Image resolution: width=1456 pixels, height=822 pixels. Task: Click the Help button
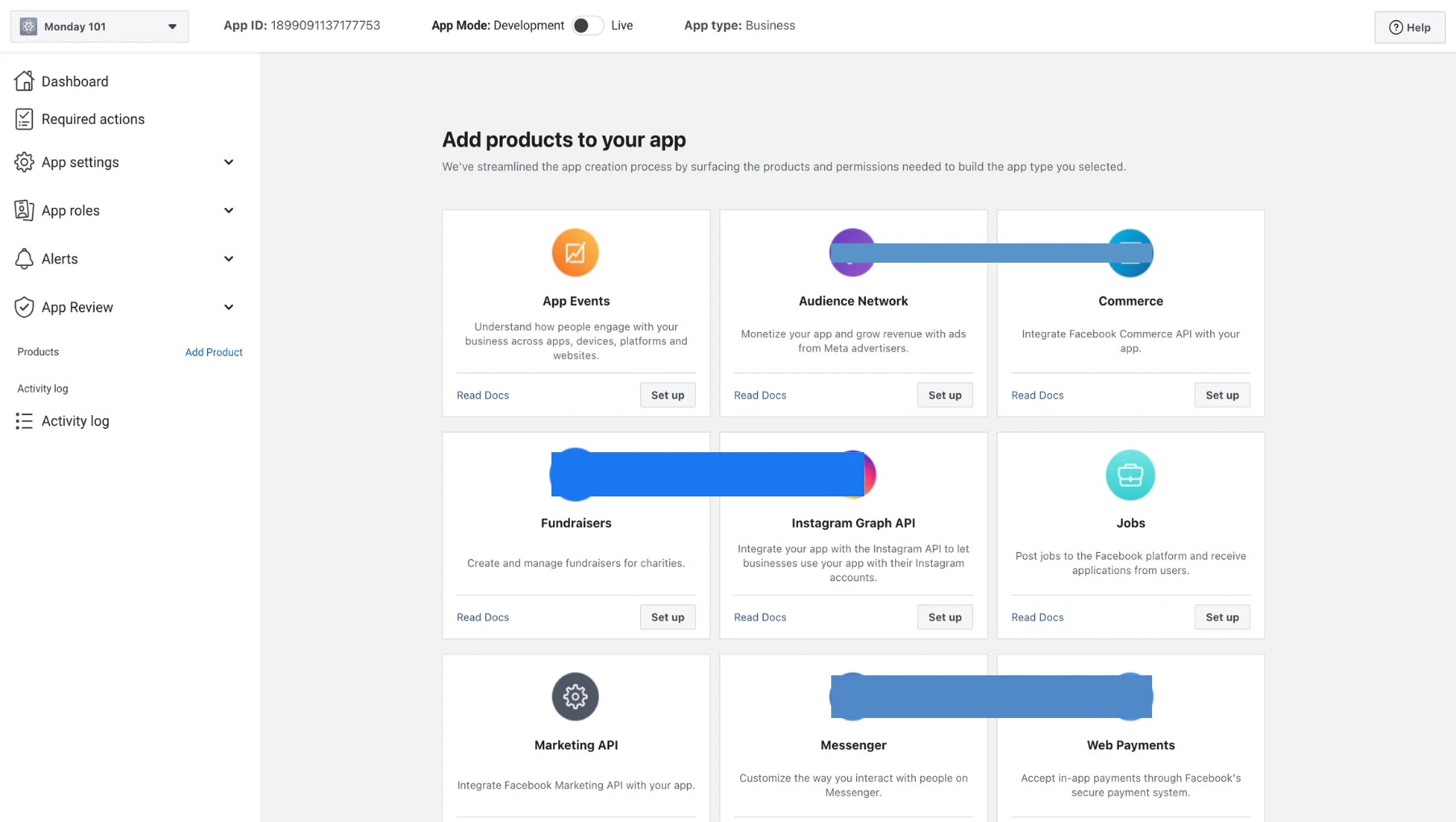1409,27
